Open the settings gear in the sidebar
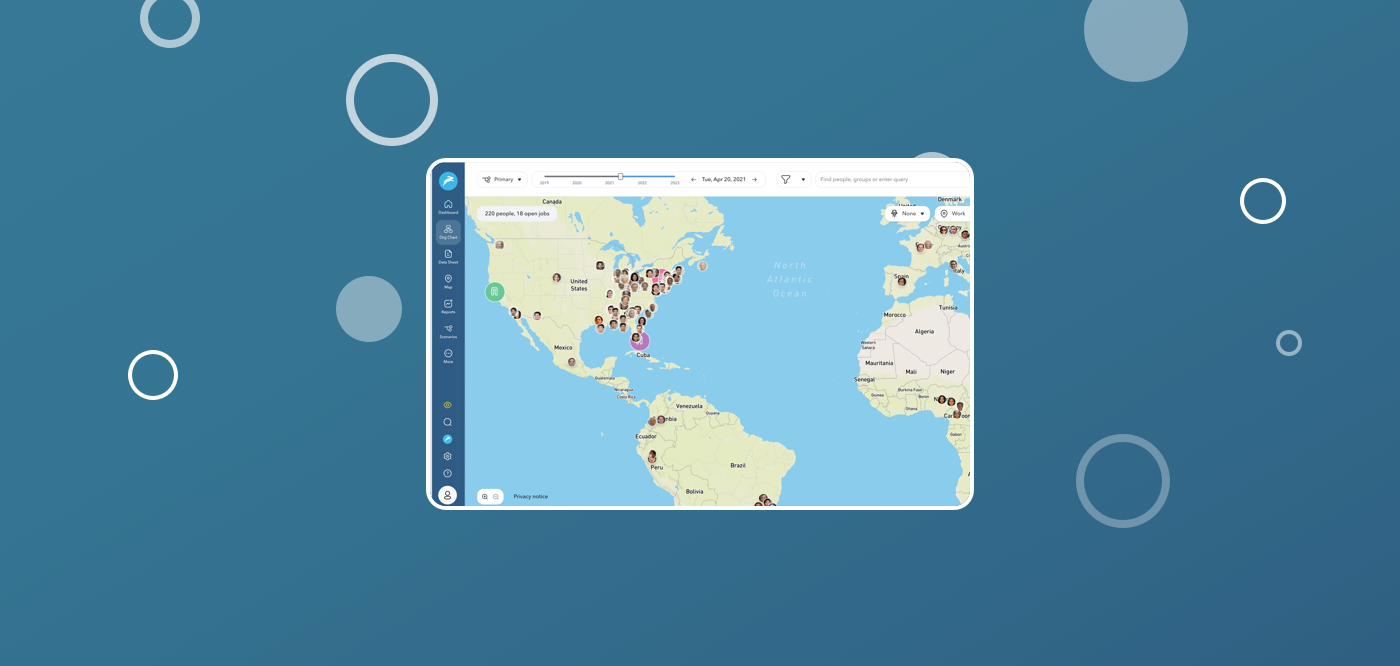Screen dimensions: 1400x666 pos(447,456)
